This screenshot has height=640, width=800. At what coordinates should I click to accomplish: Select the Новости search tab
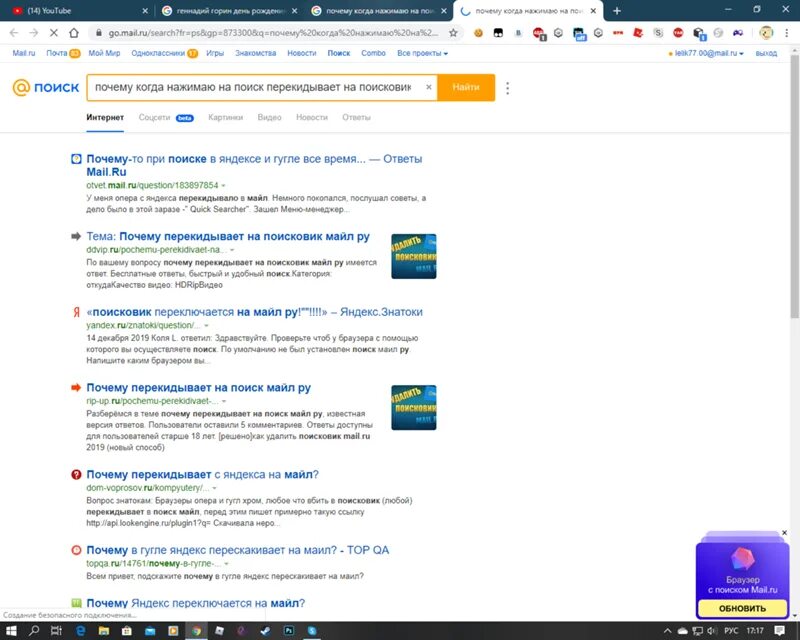pyautogui.click(x=312, y=117)
